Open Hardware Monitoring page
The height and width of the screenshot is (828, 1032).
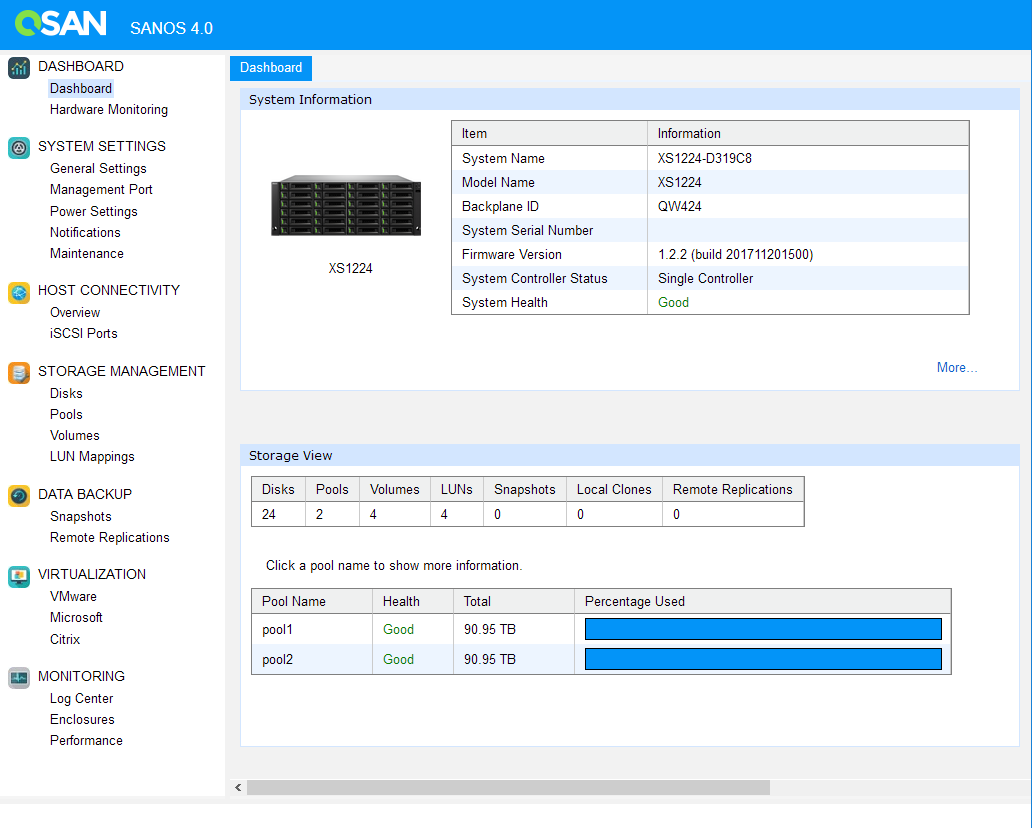[109, 109]
